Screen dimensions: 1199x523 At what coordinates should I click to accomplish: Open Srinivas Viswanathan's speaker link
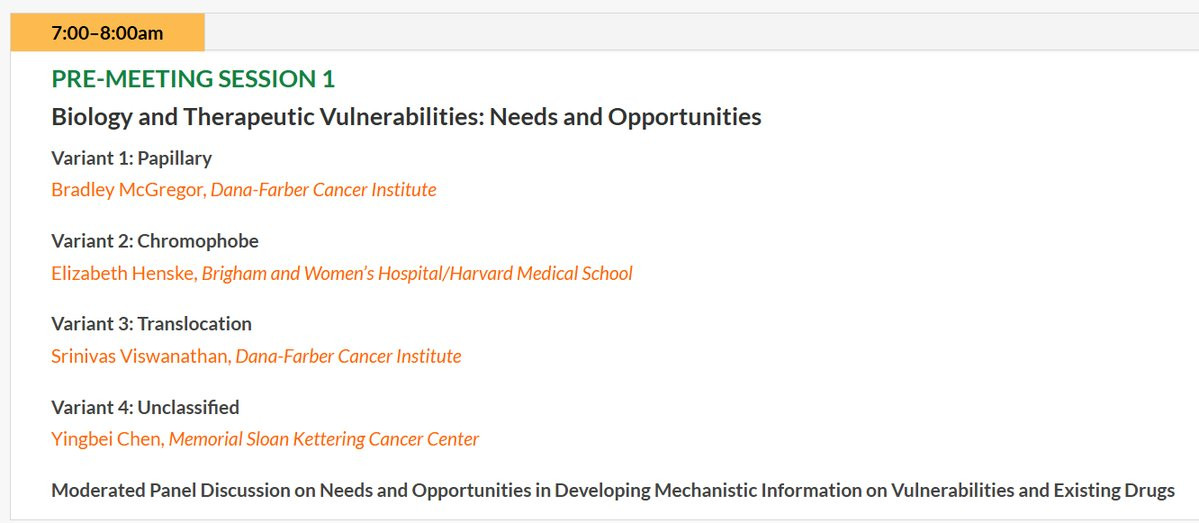(x=141, y=356)
